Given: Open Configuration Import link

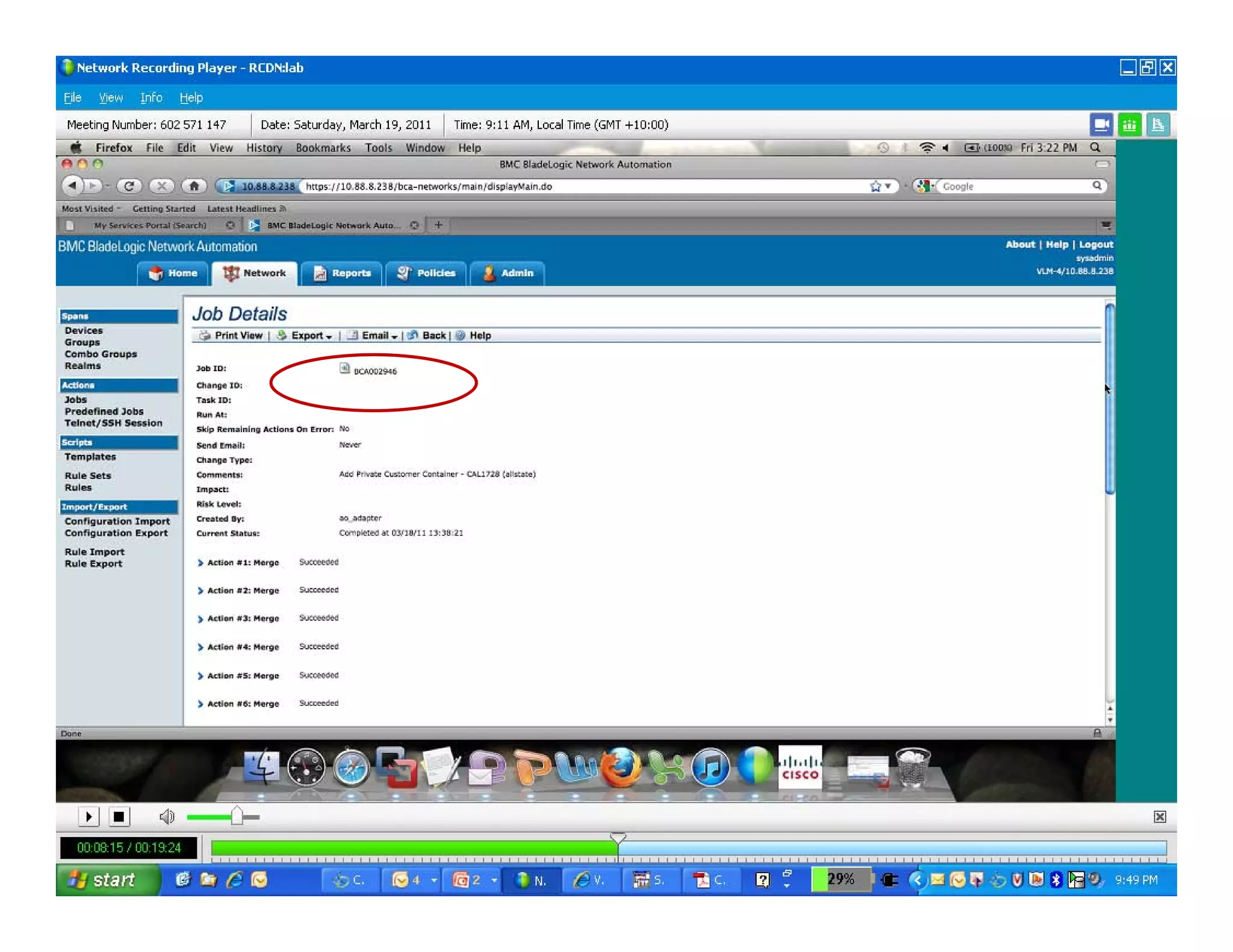Looking at the screenshot, I should point(117,521).
